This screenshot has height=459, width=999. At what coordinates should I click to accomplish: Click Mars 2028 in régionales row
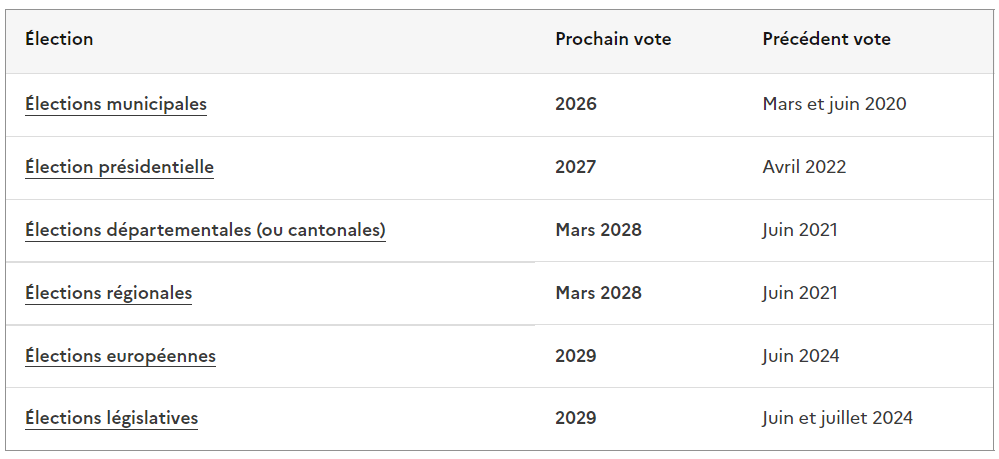click(x=598, y=293)
